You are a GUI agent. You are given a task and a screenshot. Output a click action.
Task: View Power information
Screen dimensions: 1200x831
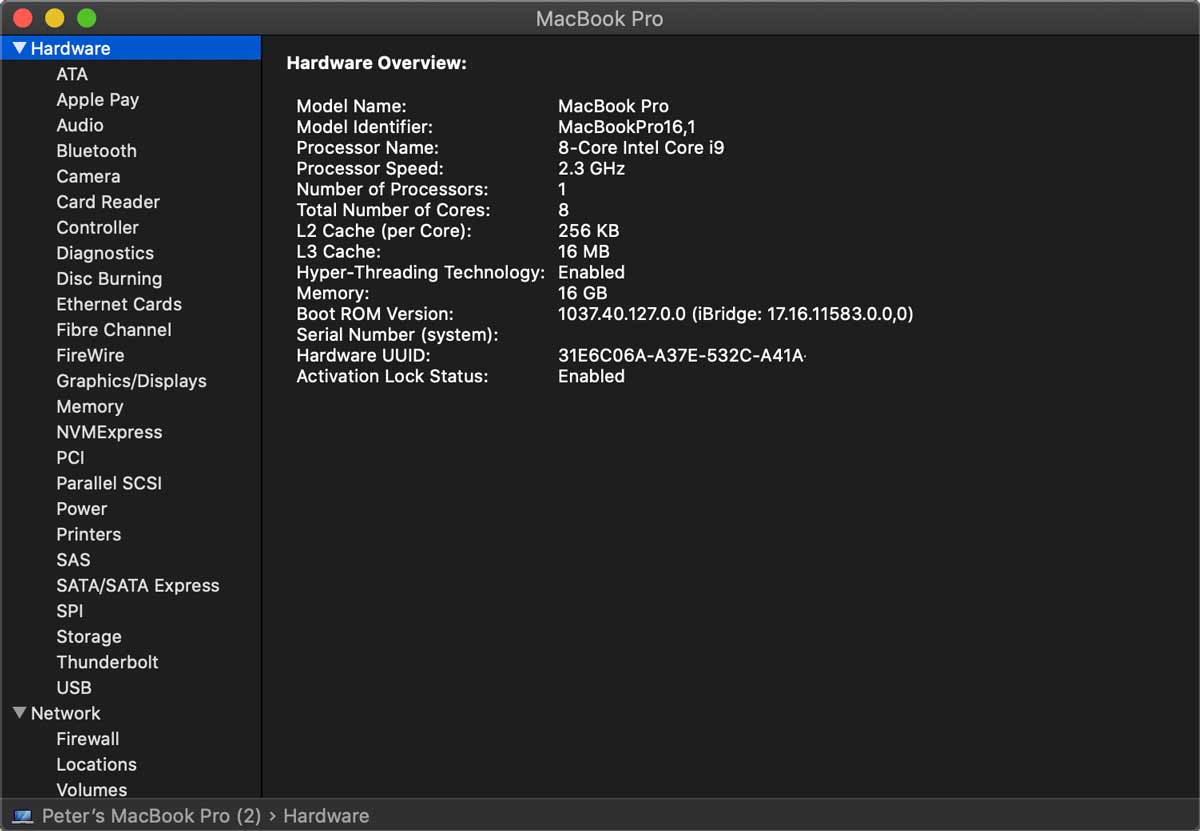click(x=82, y=509)
